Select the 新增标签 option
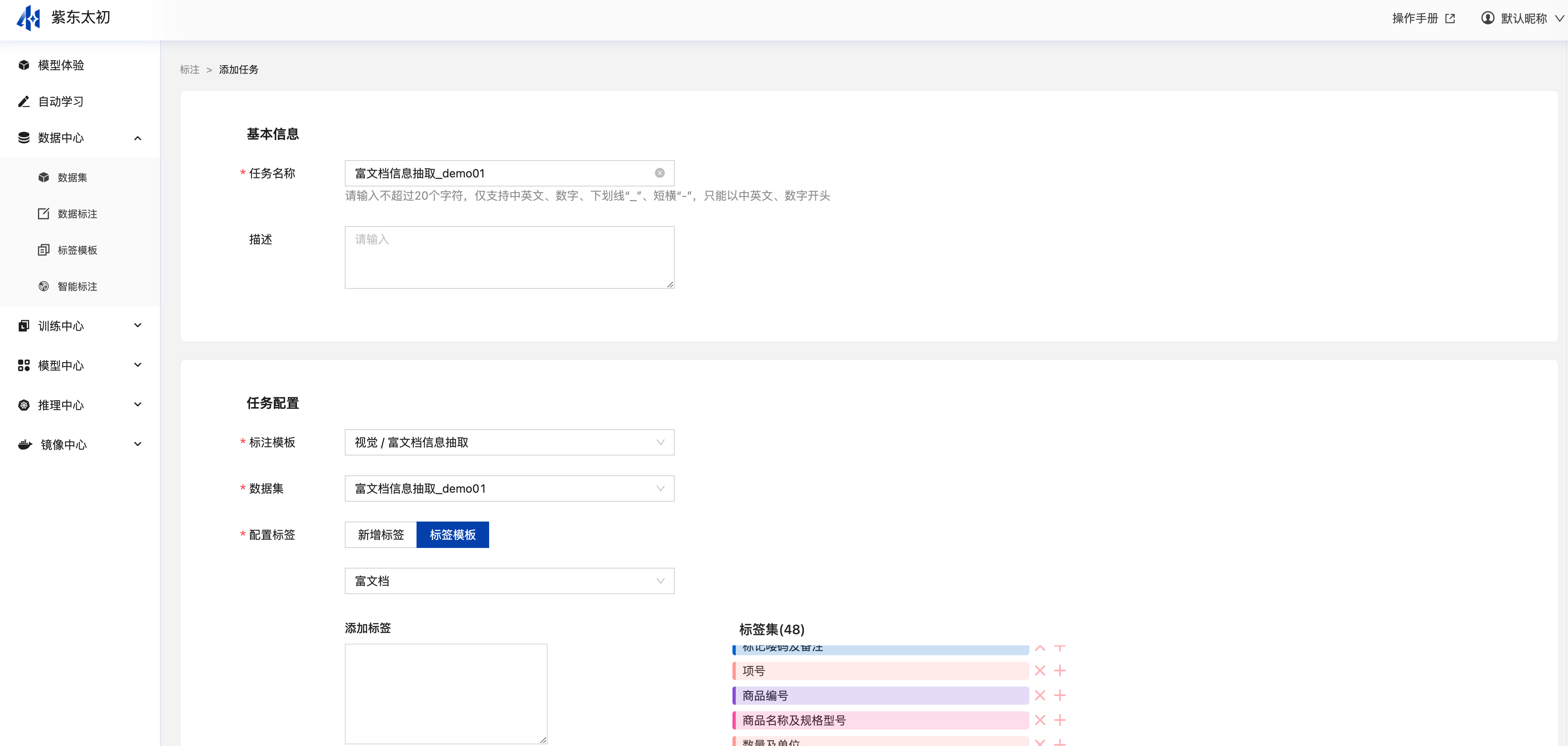This screenshot has height=746, width=1568. click(x=380, y=535)
